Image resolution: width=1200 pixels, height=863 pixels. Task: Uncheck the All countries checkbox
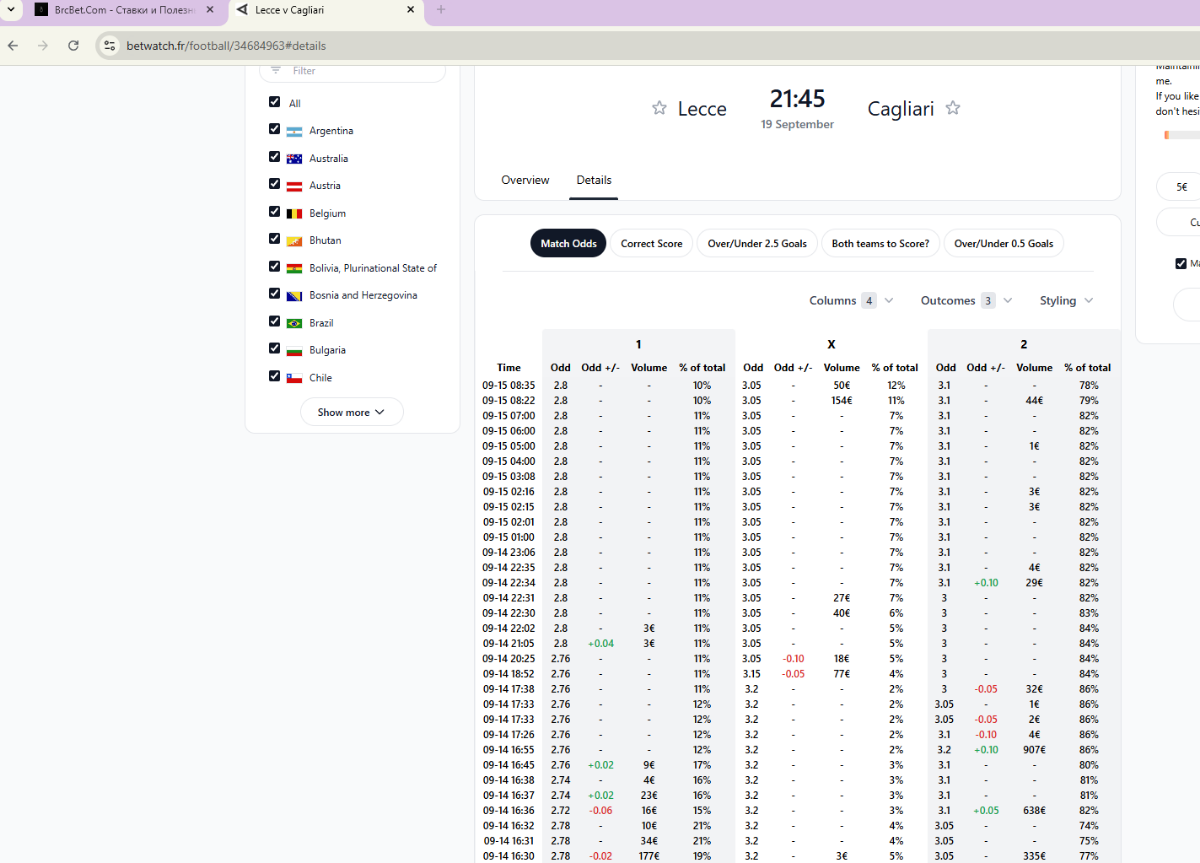[274, 102]
